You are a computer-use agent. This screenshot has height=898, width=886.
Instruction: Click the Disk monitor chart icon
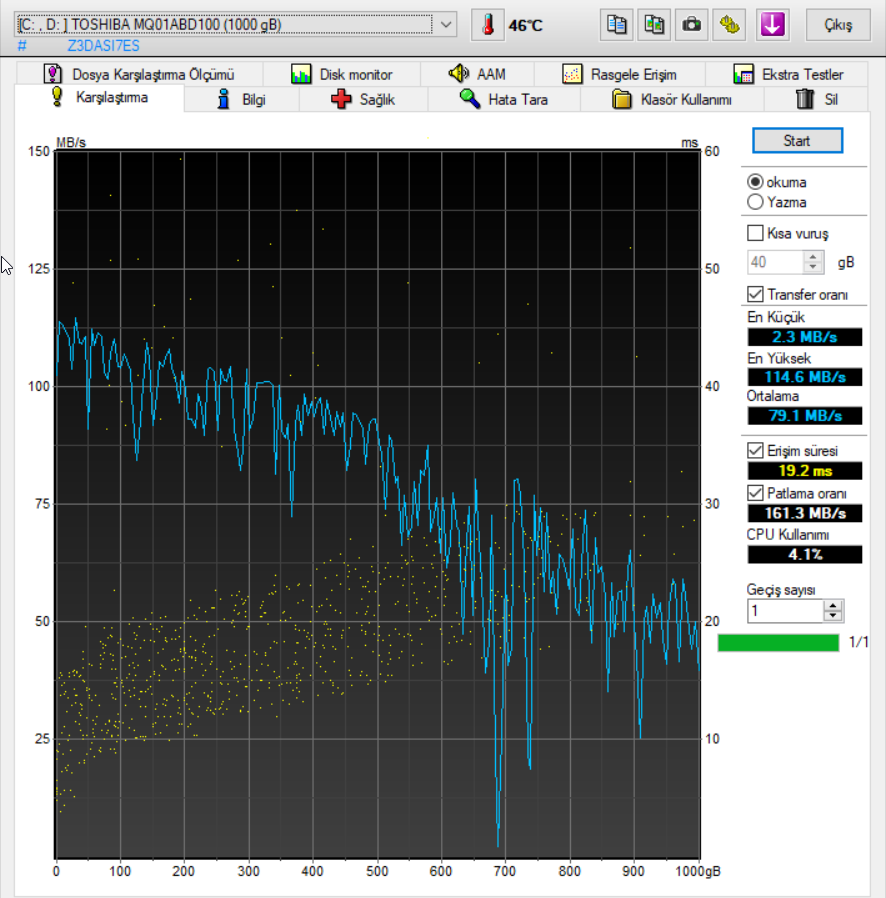coord(301,74)
